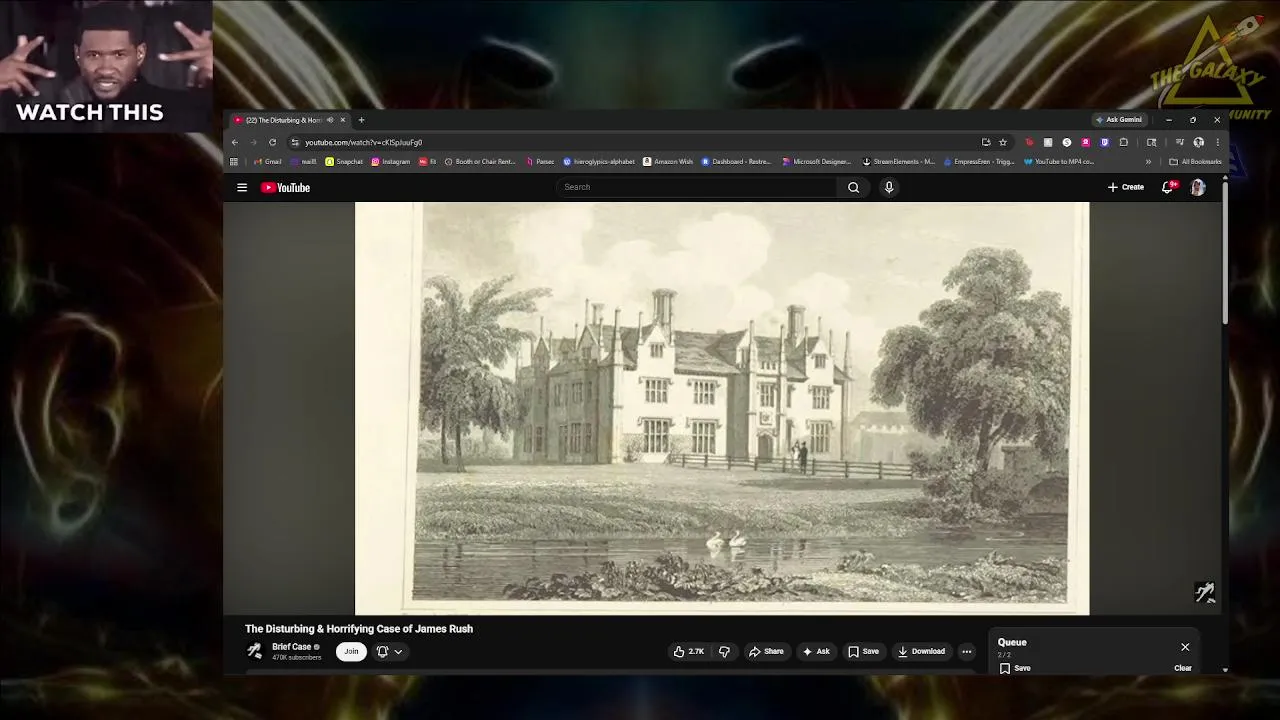The width and height of the screenshot is (1280, 720).
Task: Open the Amazon Wish bookmark
Action: (668, 161)
